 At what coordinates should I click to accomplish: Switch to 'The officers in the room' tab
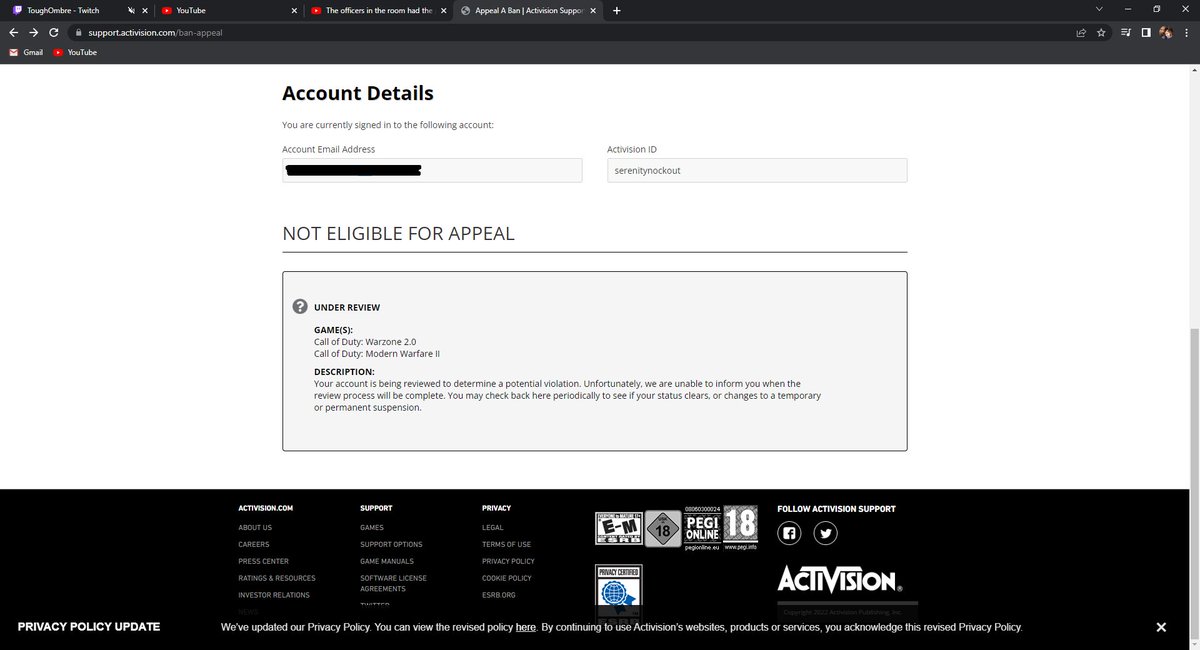tap(379, 10)
